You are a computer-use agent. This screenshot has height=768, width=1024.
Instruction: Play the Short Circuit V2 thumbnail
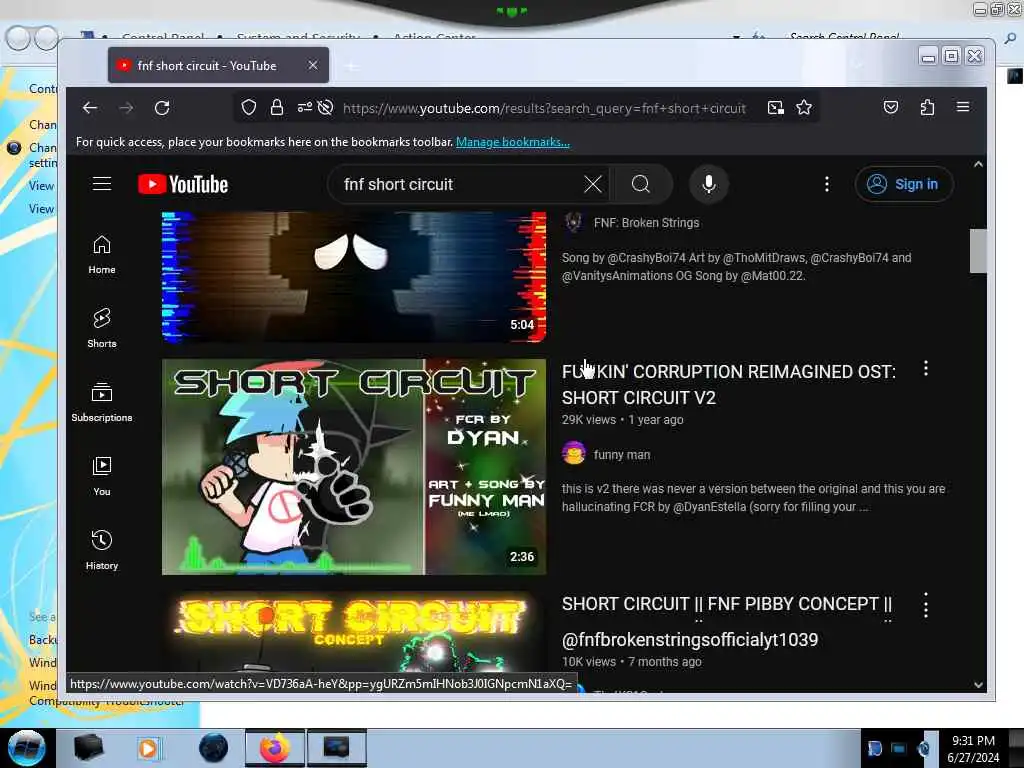tap(354, 467)
